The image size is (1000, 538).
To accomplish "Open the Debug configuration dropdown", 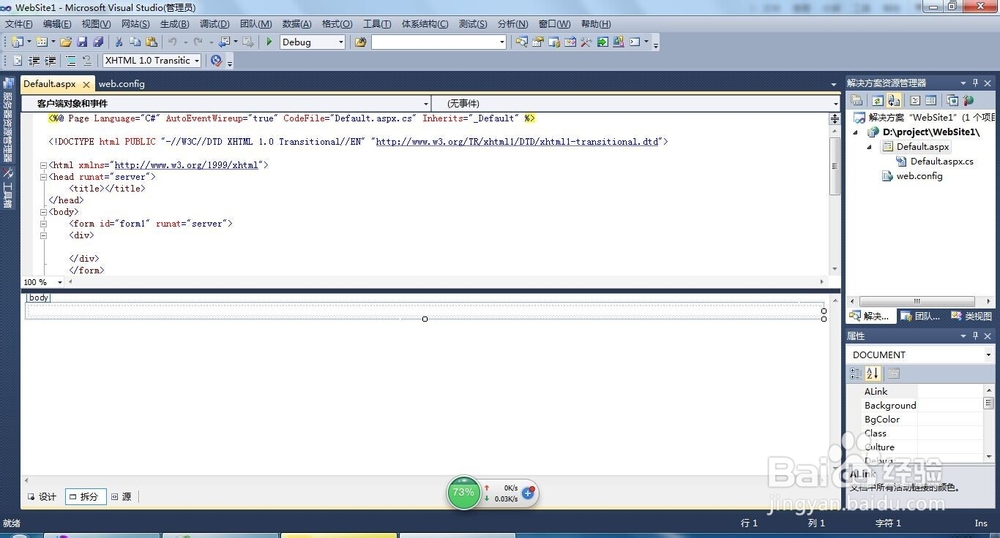I will (x=341, y=42).
